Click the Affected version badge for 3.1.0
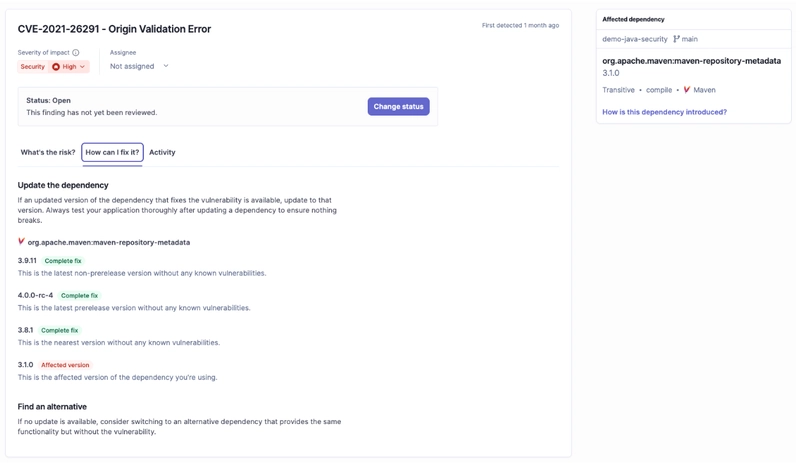This screenshot has width=800, height=463. coord(65,365)
